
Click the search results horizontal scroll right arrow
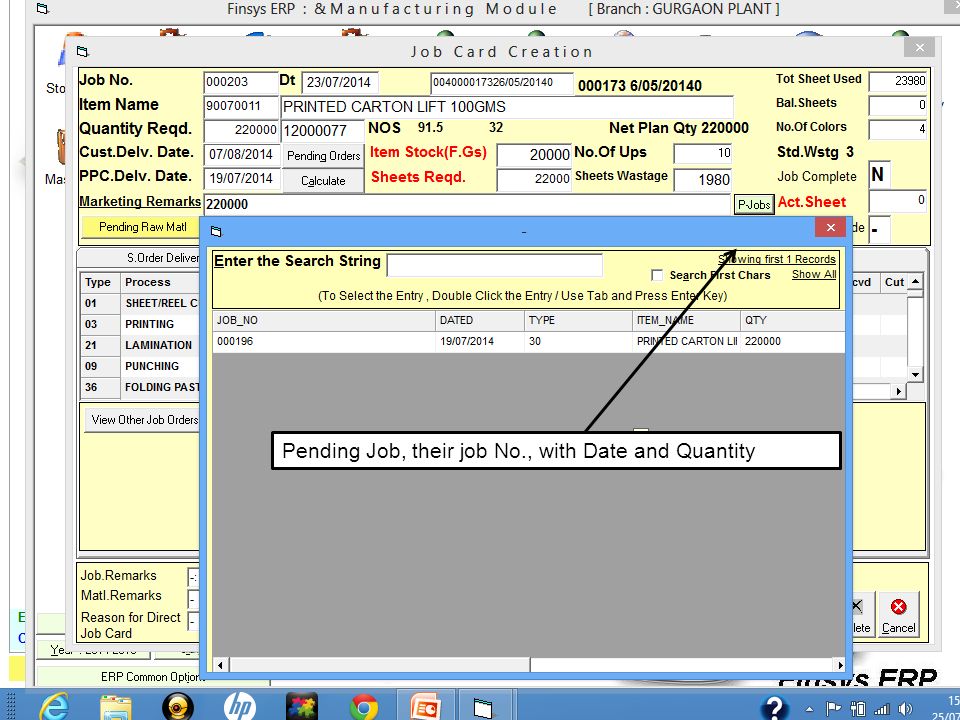click(x=840, y=665)
